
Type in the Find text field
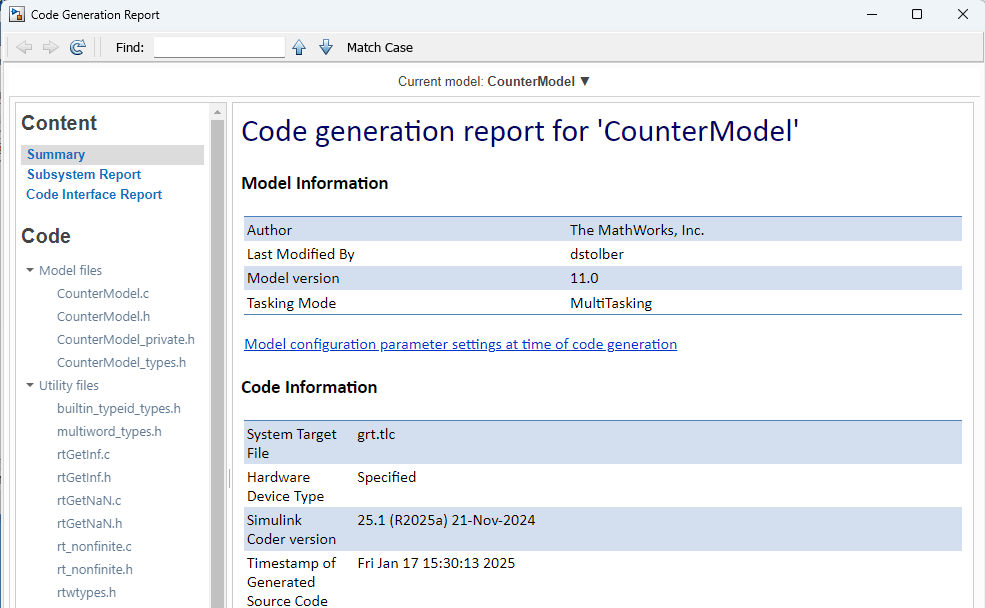pos(219,47)
